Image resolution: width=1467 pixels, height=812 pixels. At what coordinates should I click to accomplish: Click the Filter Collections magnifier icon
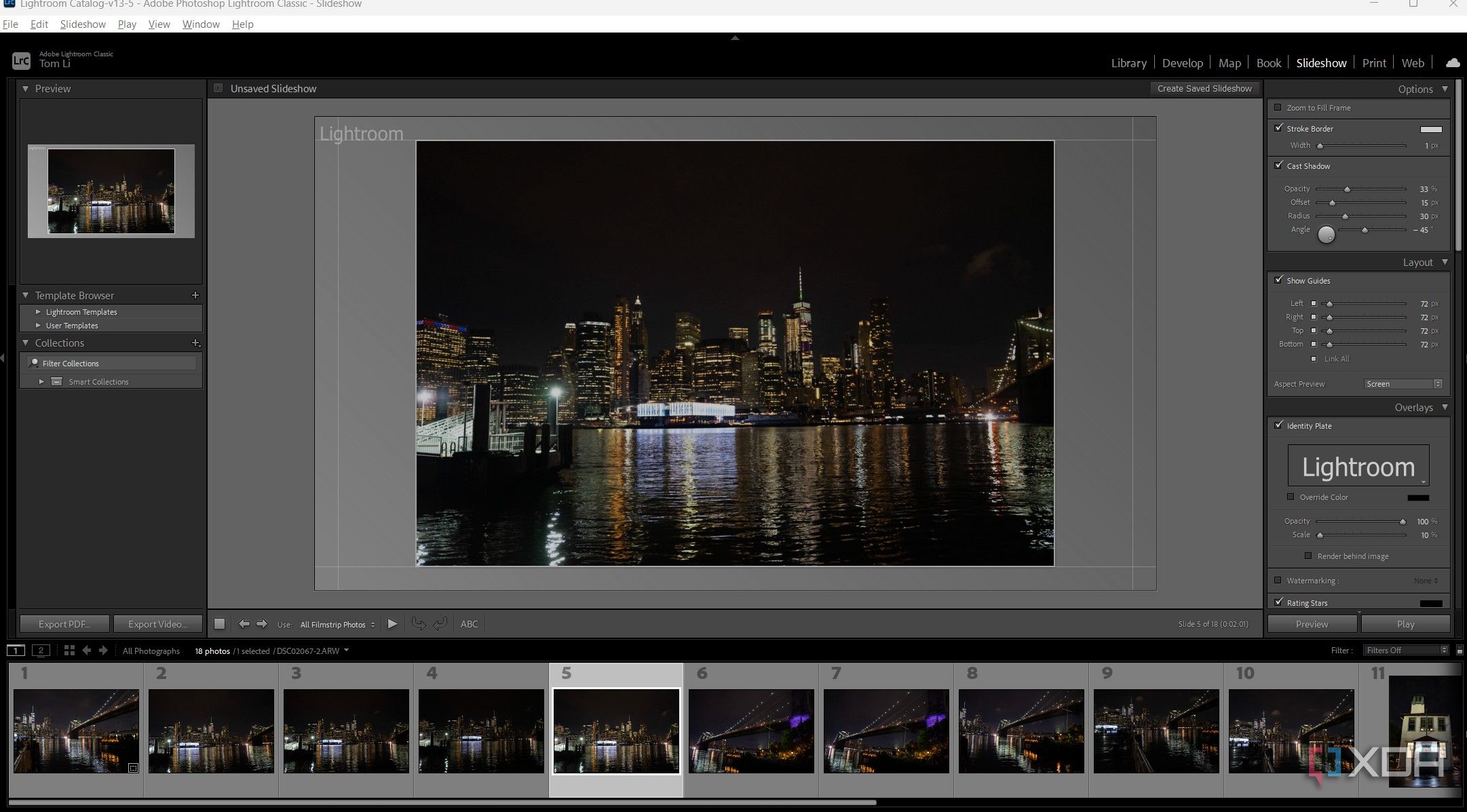click(34, 363)
